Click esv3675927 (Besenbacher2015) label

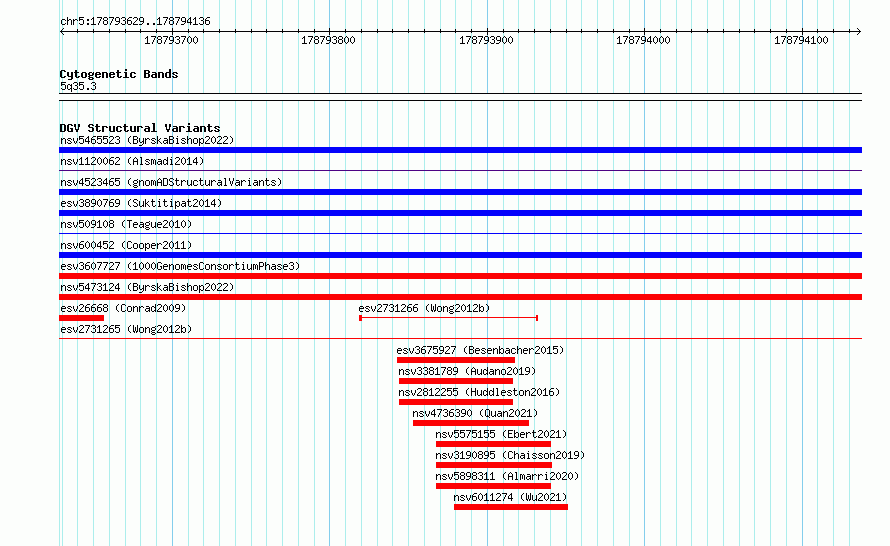click(x=480, y=350)
